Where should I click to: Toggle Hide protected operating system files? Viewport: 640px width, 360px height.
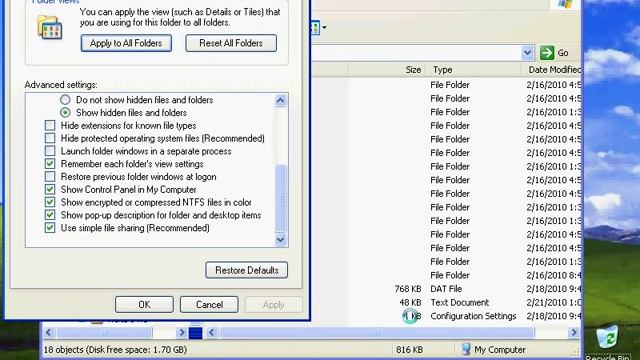point(50,138)
